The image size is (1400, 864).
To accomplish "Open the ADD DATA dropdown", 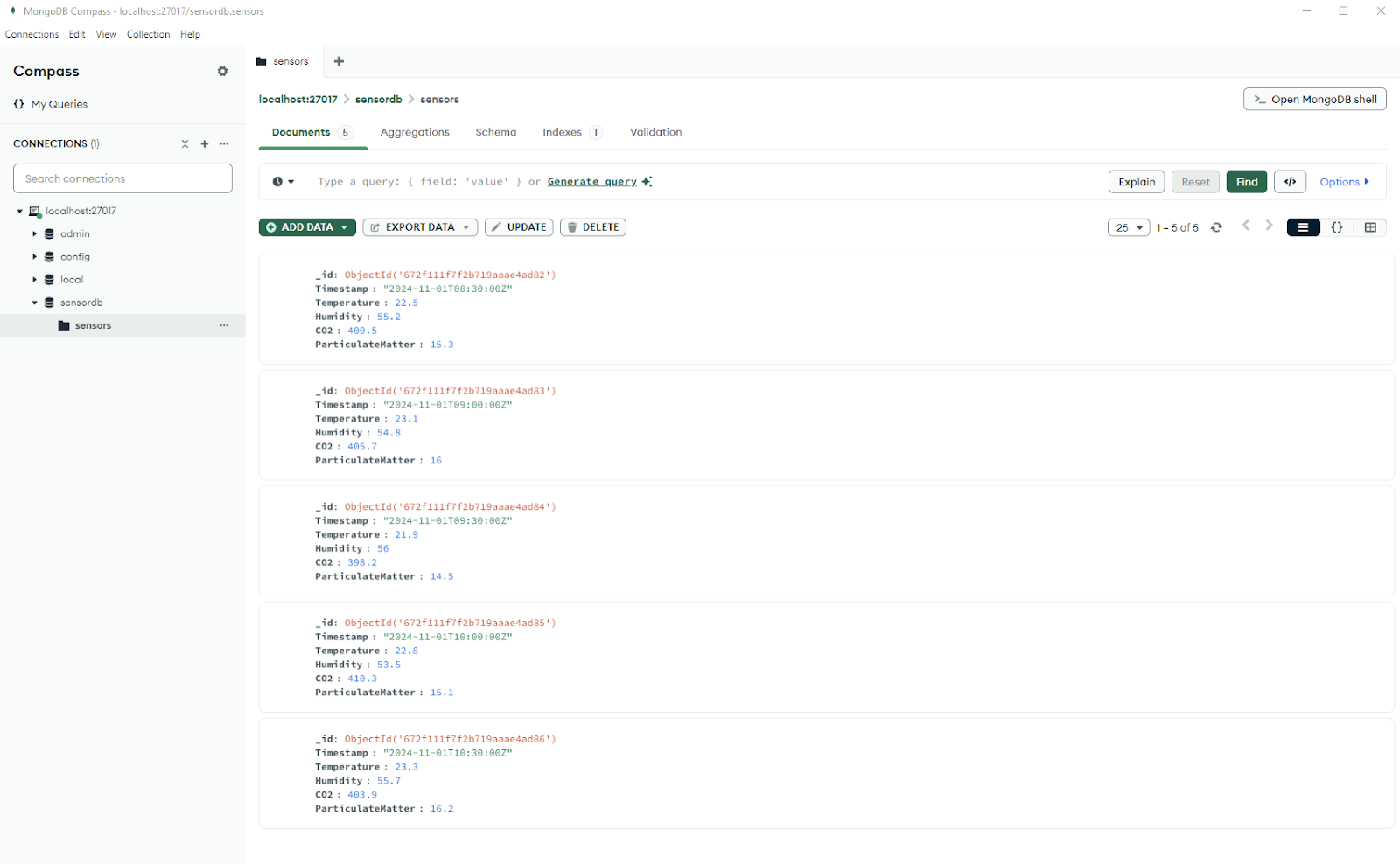I will pos(307,227).
